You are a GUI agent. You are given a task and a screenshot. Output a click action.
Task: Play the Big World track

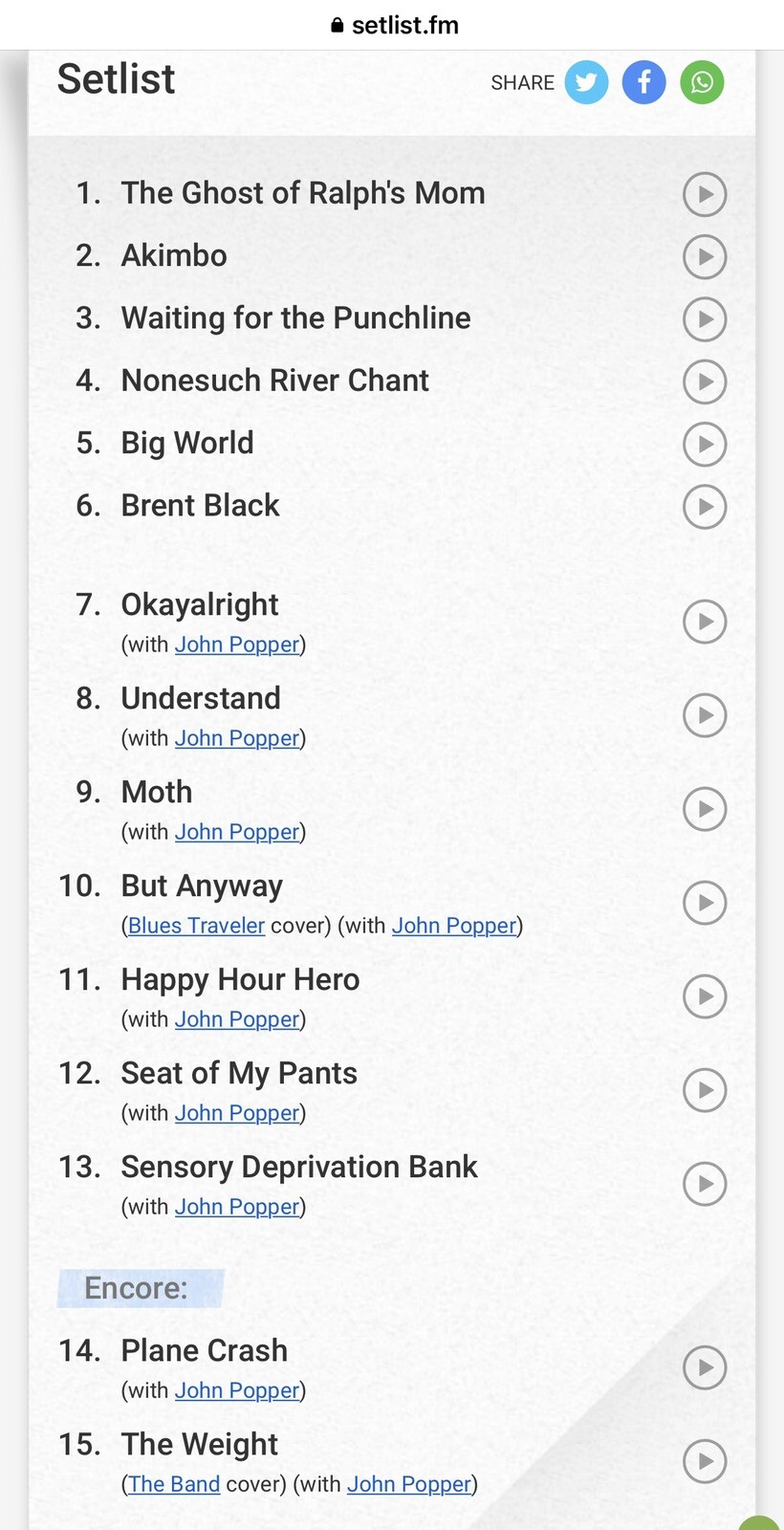pyautogui.click(x=705, y=444)
